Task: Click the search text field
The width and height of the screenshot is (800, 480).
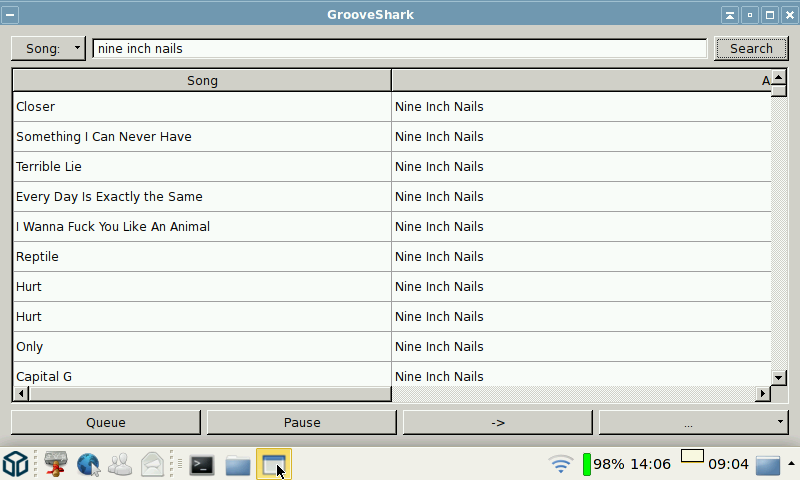Action: coord(399,48)
